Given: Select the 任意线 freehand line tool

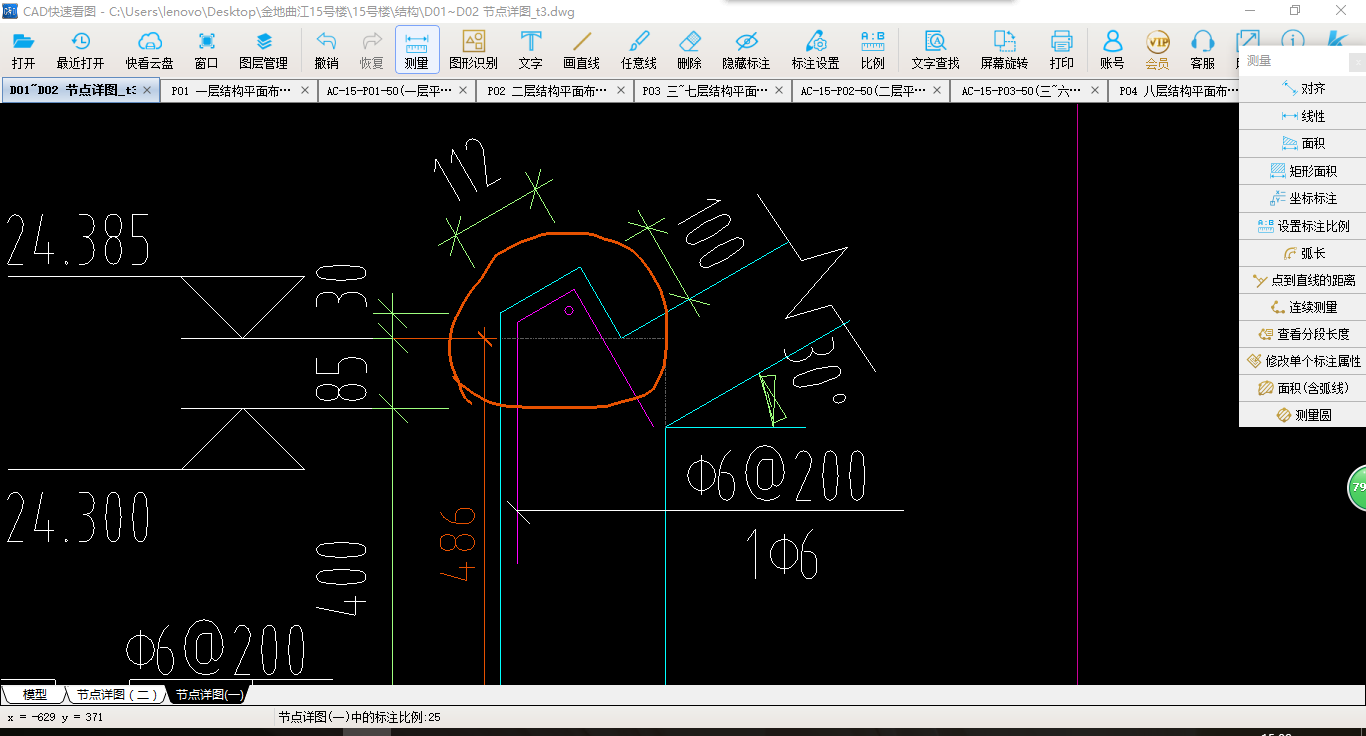Looking at the screenshot, I should [x=638, y=49].
